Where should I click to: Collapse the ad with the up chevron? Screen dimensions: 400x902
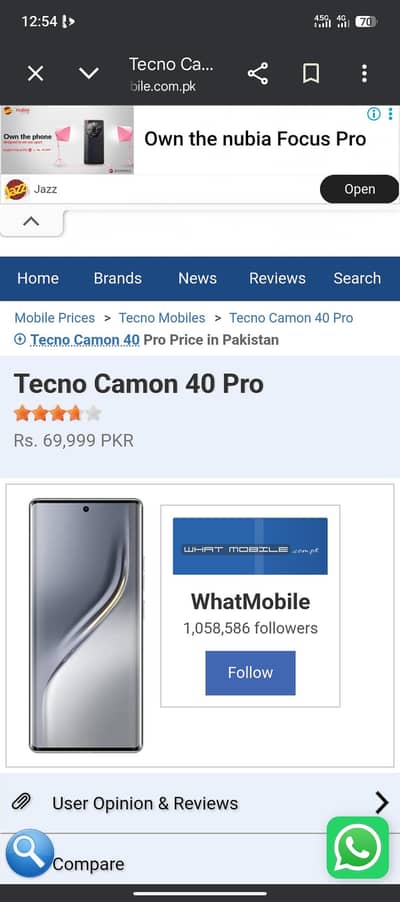click(x=31, y=221)
